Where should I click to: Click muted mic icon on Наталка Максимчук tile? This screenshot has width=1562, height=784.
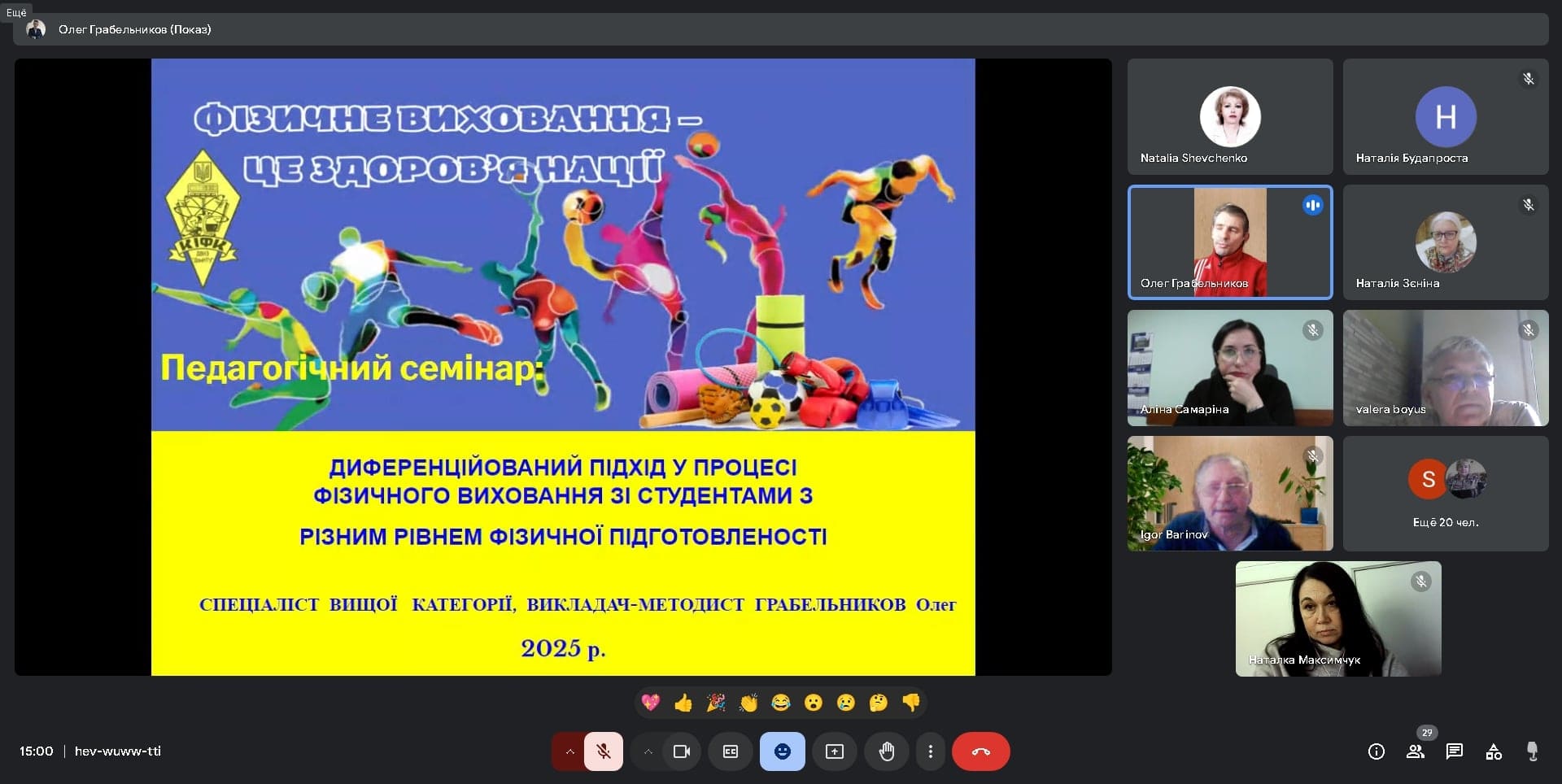coord(1421,581)
